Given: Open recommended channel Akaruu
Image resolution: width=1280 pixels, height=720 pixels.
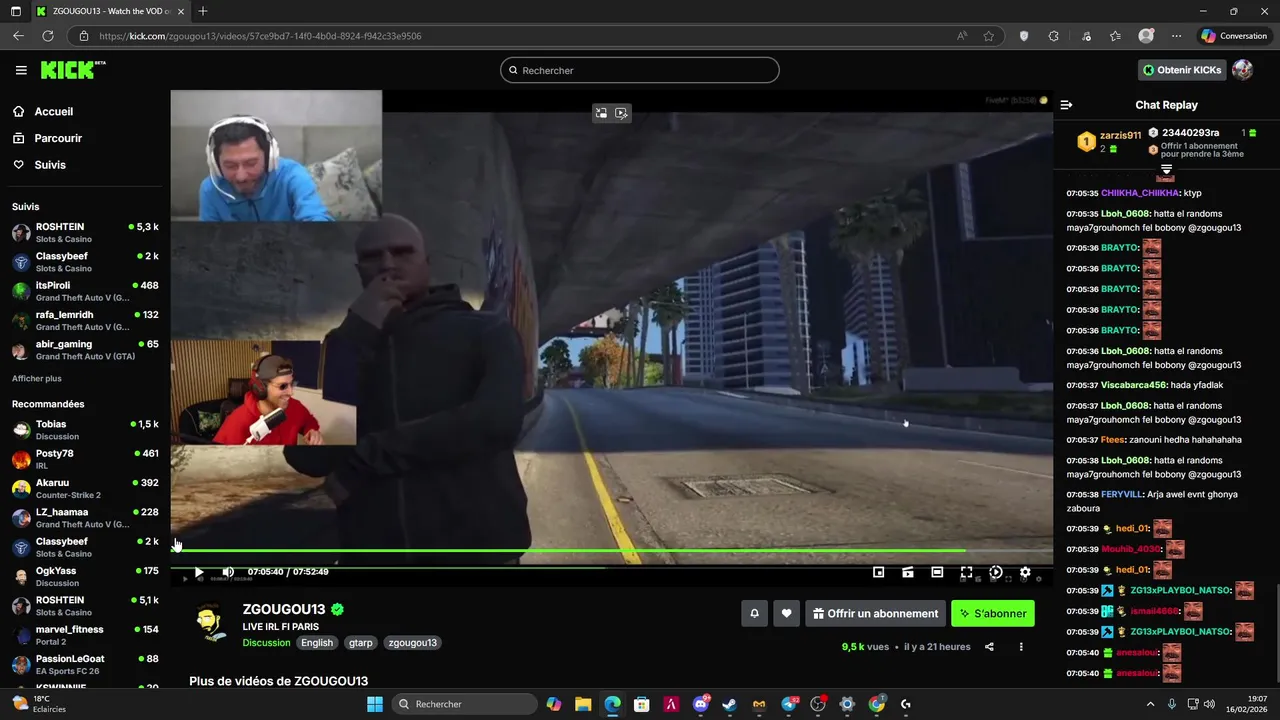Looking at the screenshot, I should coord(85,488).
